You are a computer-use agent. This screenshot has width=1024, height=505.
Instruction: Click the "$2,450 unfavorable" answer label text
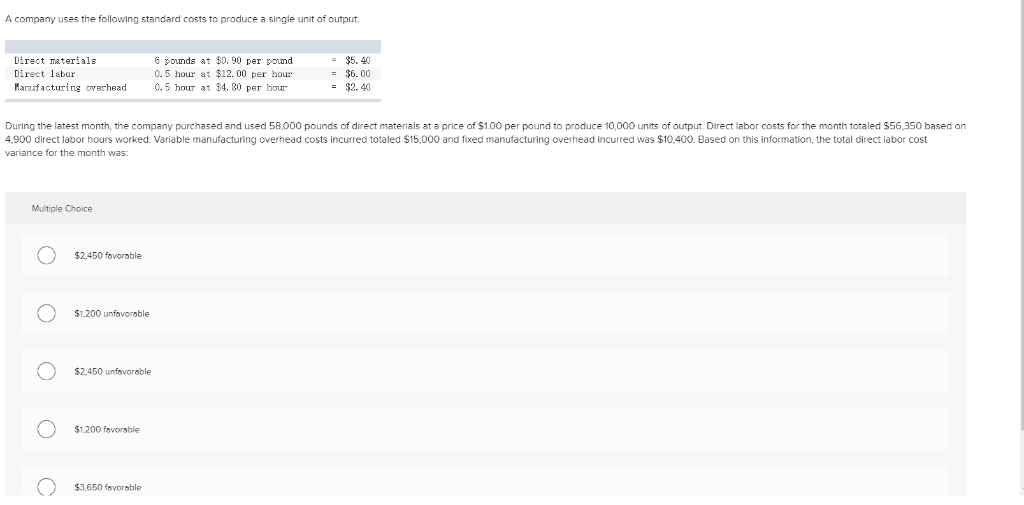click(x=112, y=371)
